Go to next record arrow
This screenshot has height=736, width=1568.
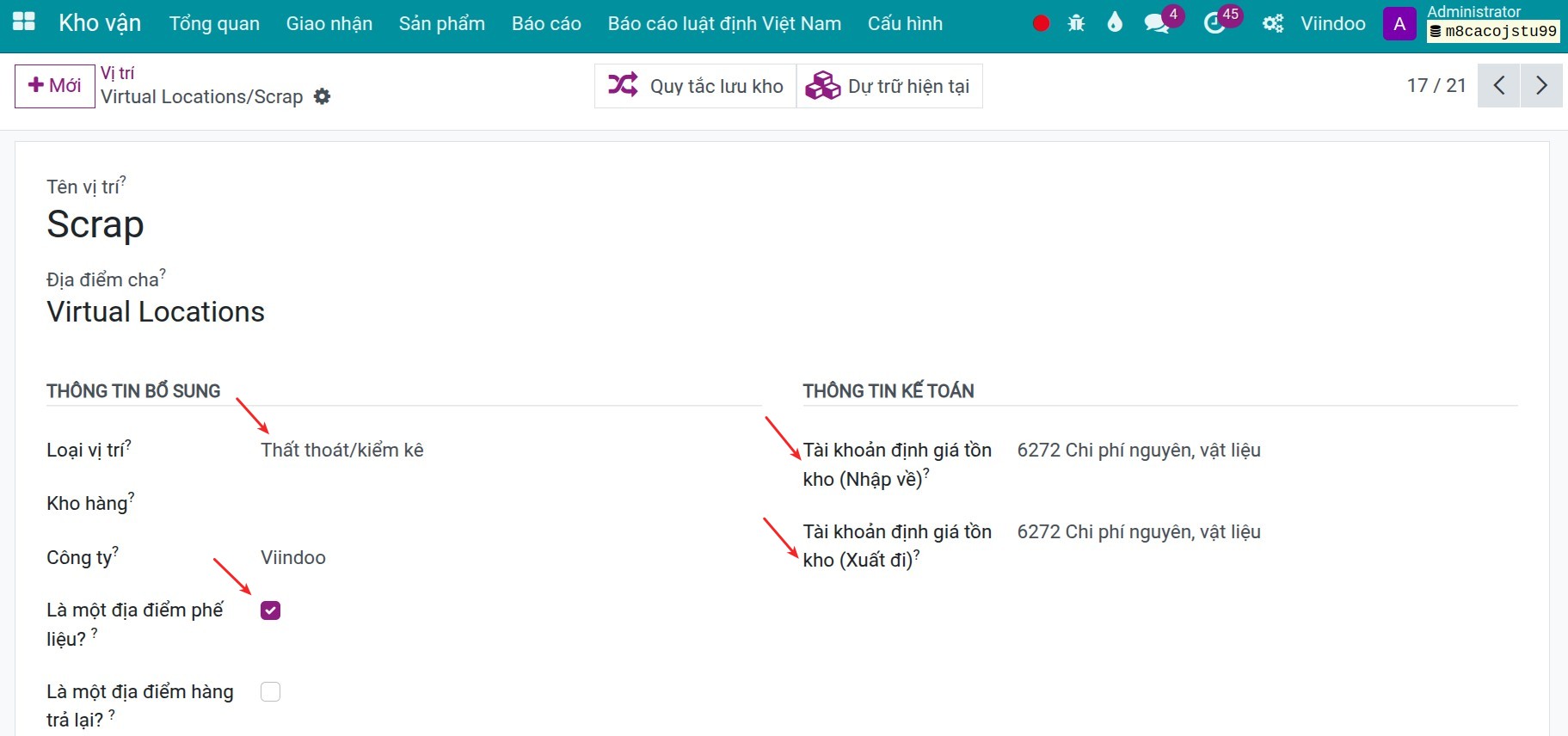click(x=1541, y=85)
